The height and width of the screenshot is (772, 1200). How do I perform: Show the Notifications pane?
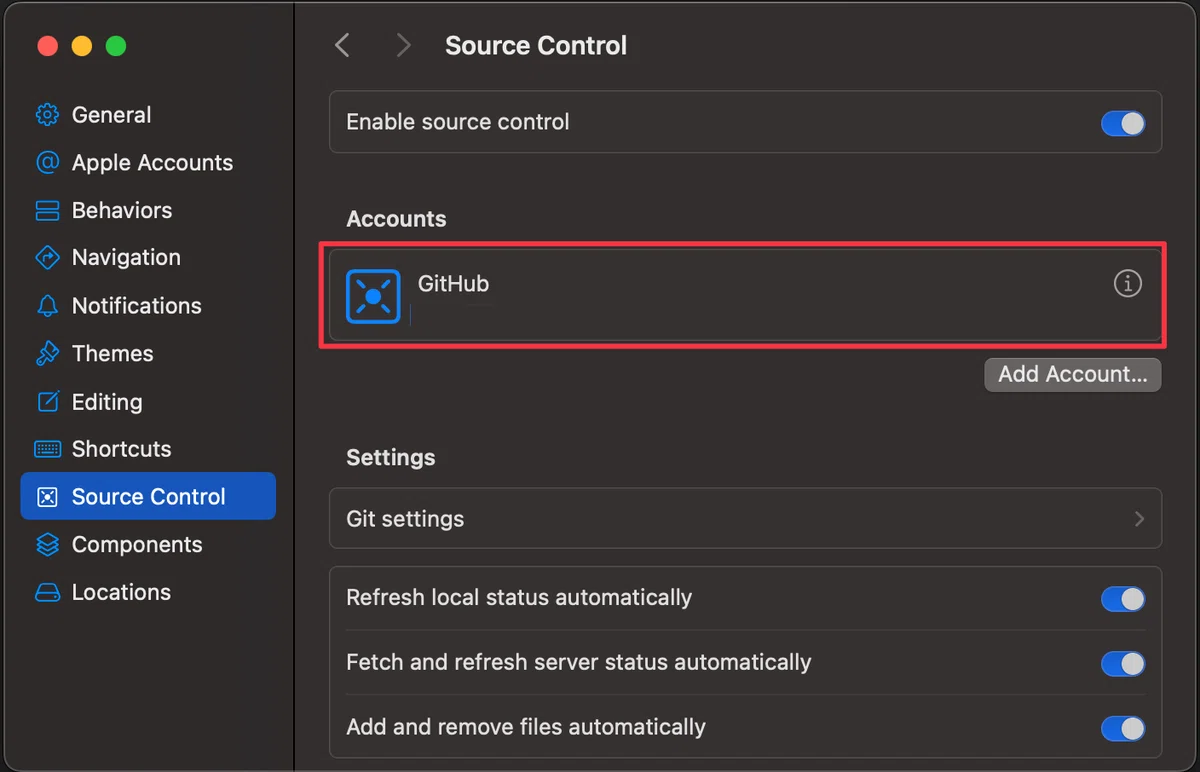coord(148,306)
